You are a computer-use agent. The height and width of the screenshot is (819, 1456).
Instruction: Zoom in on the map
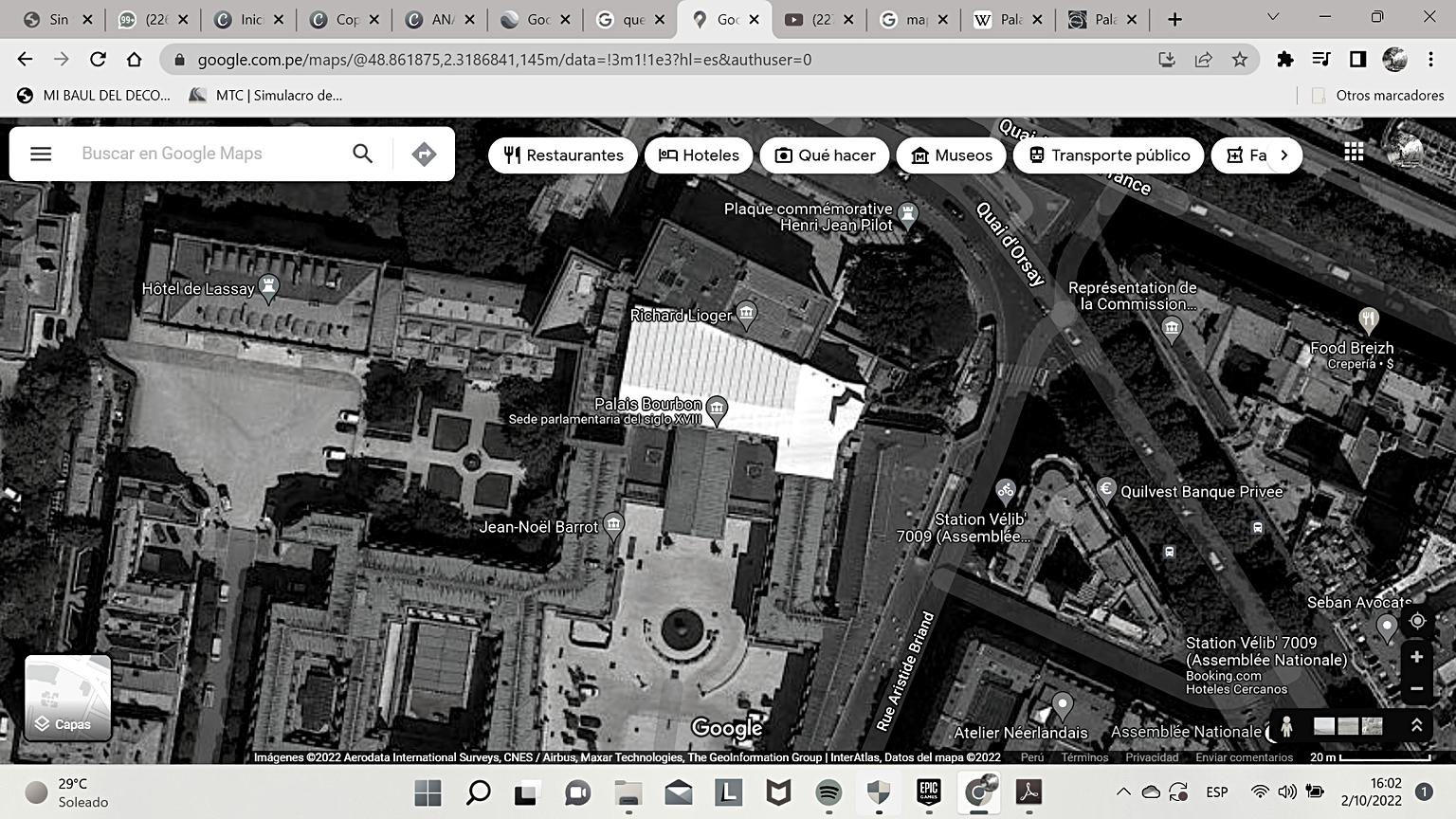[1417, 657]
